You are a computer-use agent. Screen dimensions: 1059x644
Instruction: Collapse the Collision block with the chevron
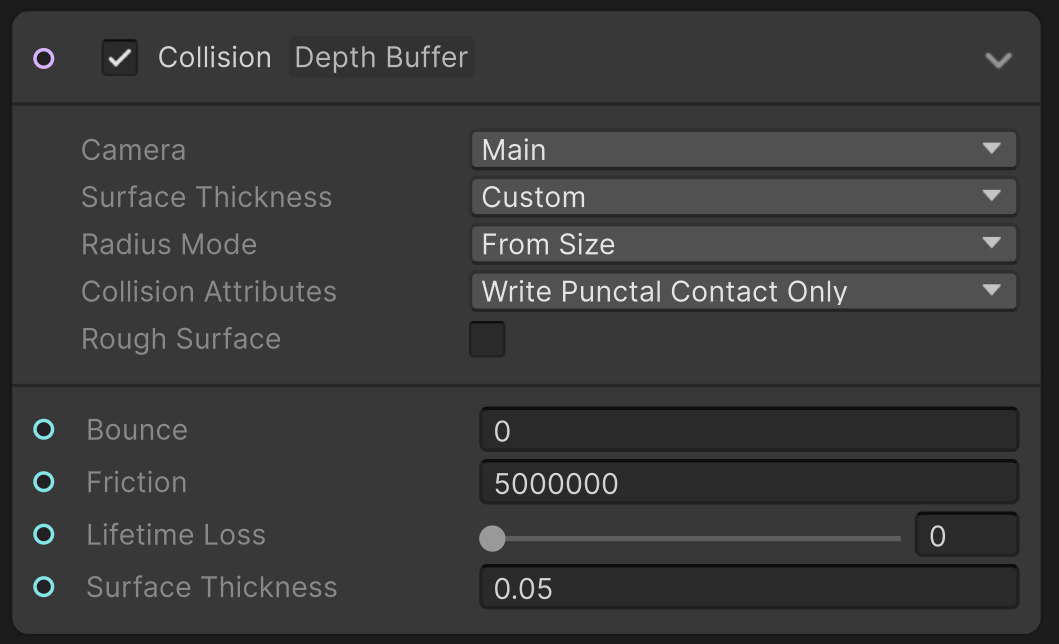(998, 60)
